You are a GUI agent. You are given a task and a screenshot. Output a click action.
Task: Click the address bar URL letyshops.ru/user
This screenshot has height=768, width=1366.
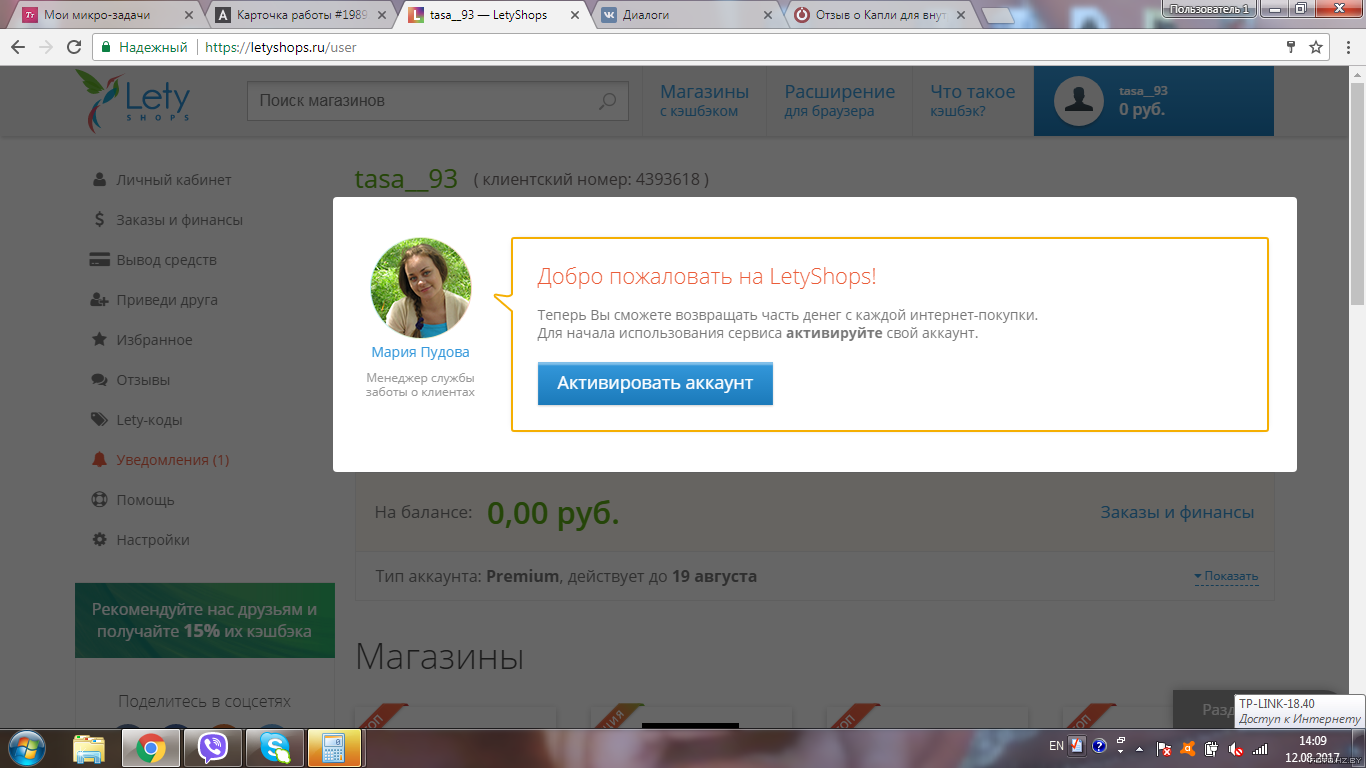280,47
